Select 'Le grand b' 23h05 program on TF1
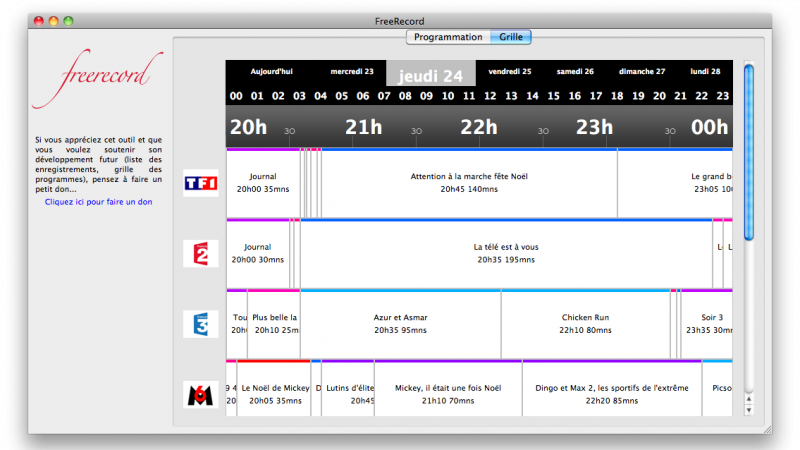The width and height of the screenshot is (800, 450). click(x=675, y=183)
